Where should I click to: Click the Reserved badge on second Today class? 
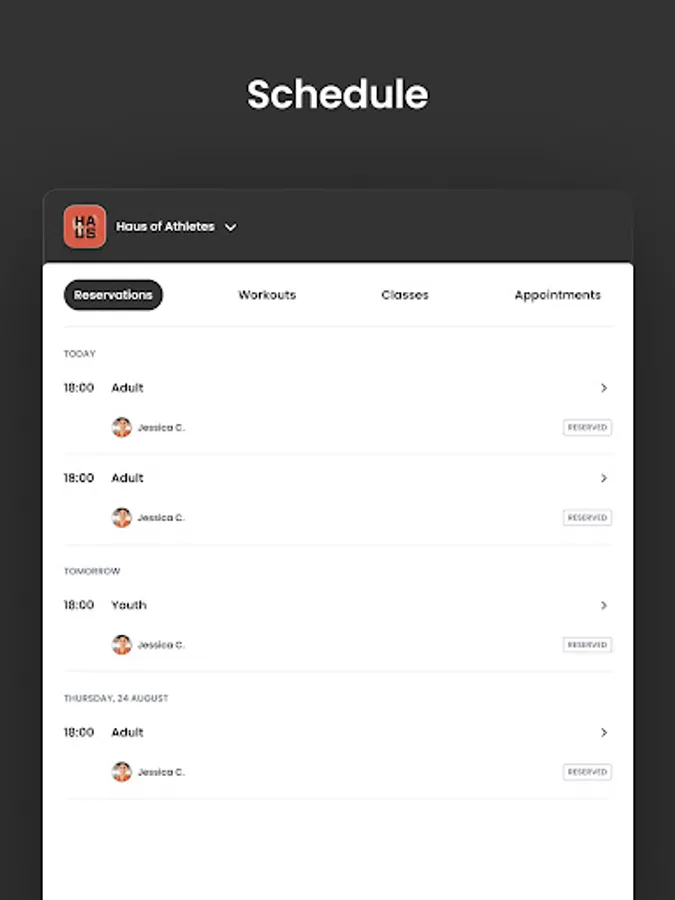point(587,518)
